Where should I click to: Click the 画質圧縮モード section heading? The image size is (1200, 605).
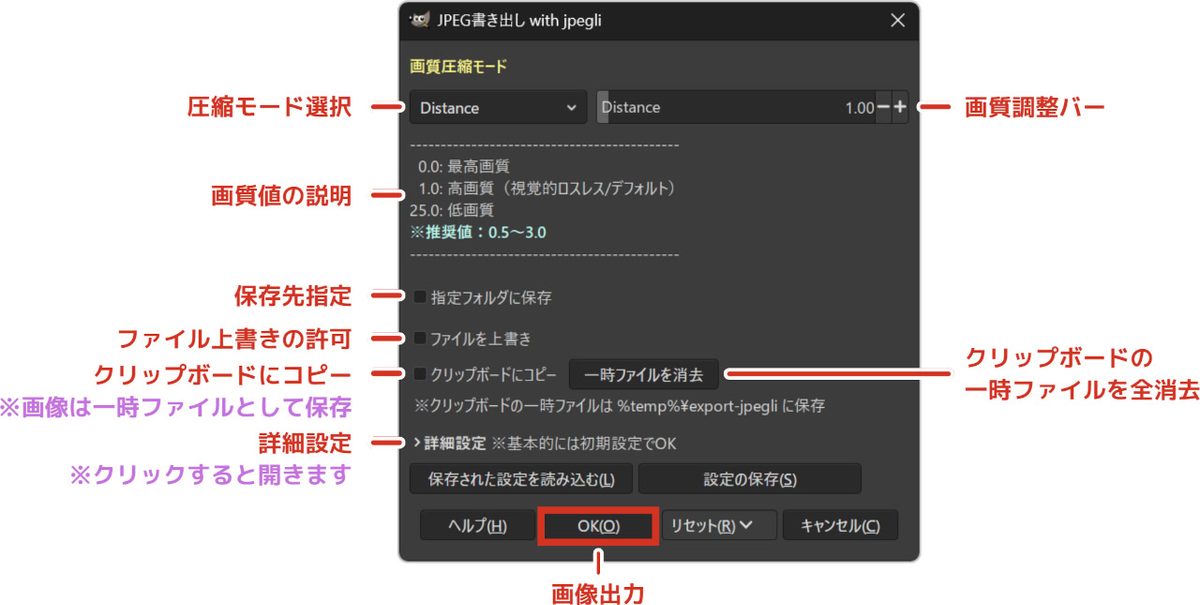coord(458,67)
